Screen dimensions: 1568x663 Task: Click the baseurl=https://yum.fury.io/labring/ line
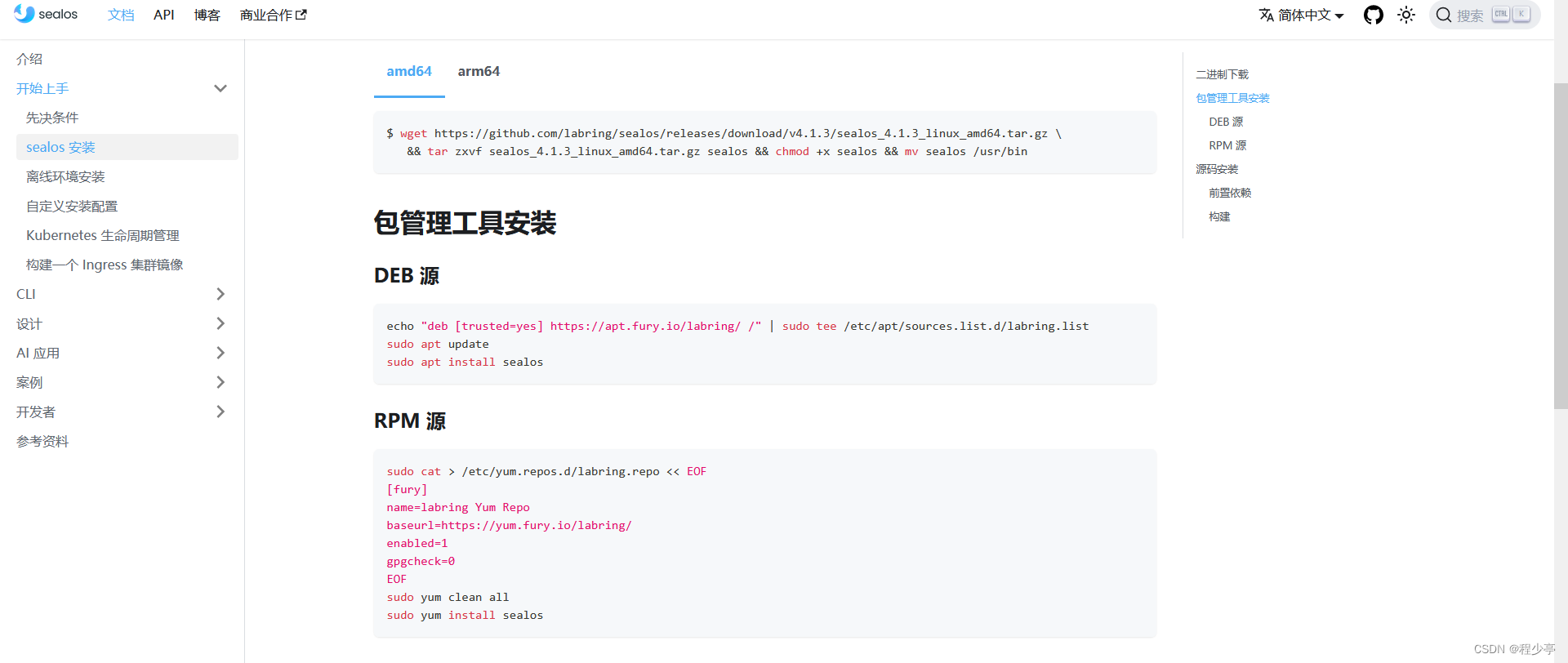click(509, 525)
